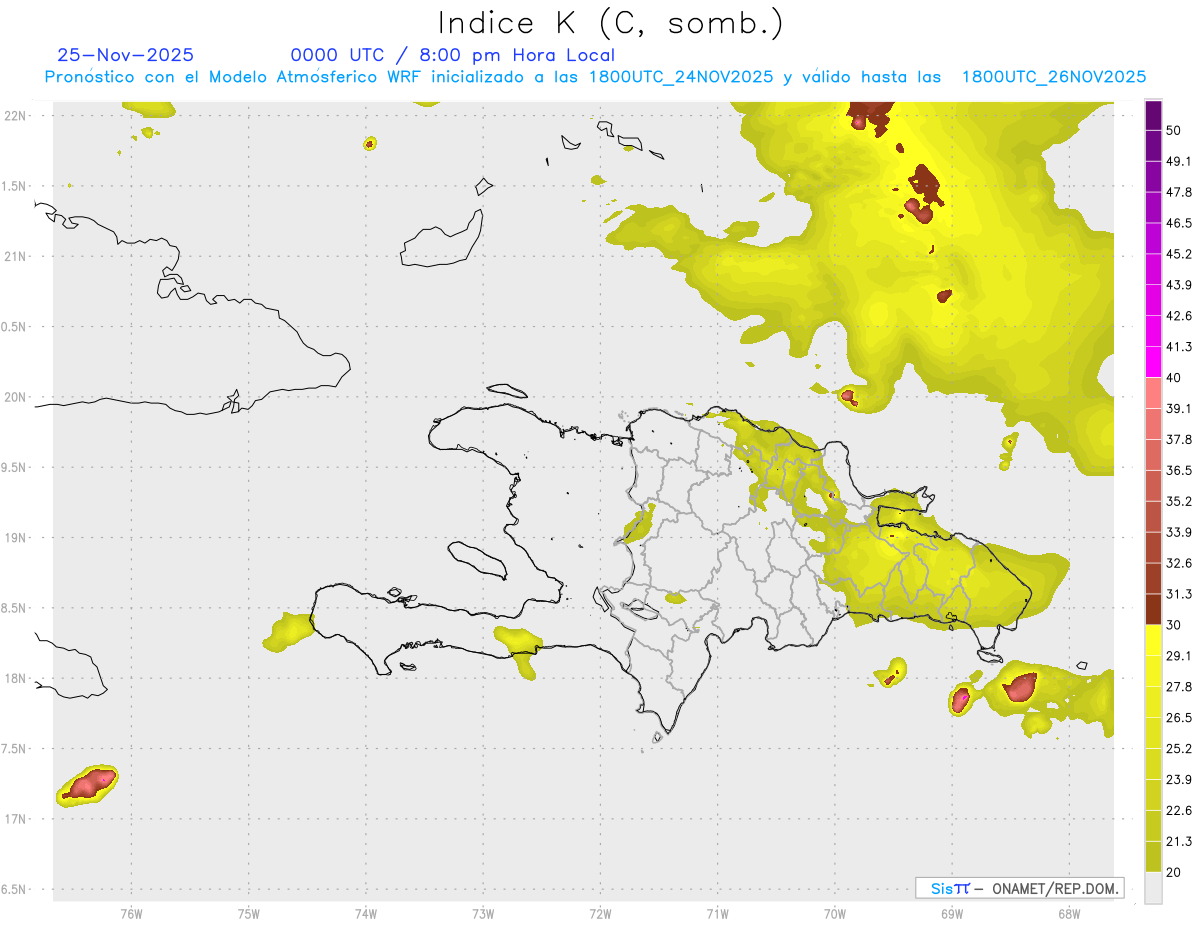Click legend value '27.8'
The width and height of the screenshot is (1200, 927).
tap(1178, 687)
